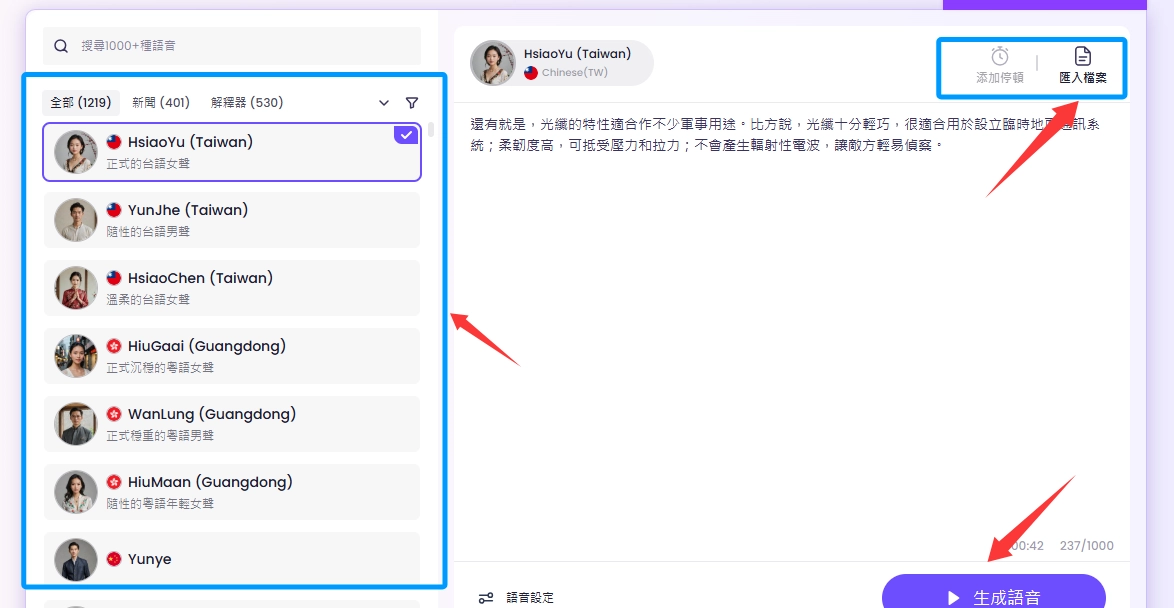Click the Hong Kong flag beside WanLung
This screenshot has height=608, width=1174.
click(114, 414)
